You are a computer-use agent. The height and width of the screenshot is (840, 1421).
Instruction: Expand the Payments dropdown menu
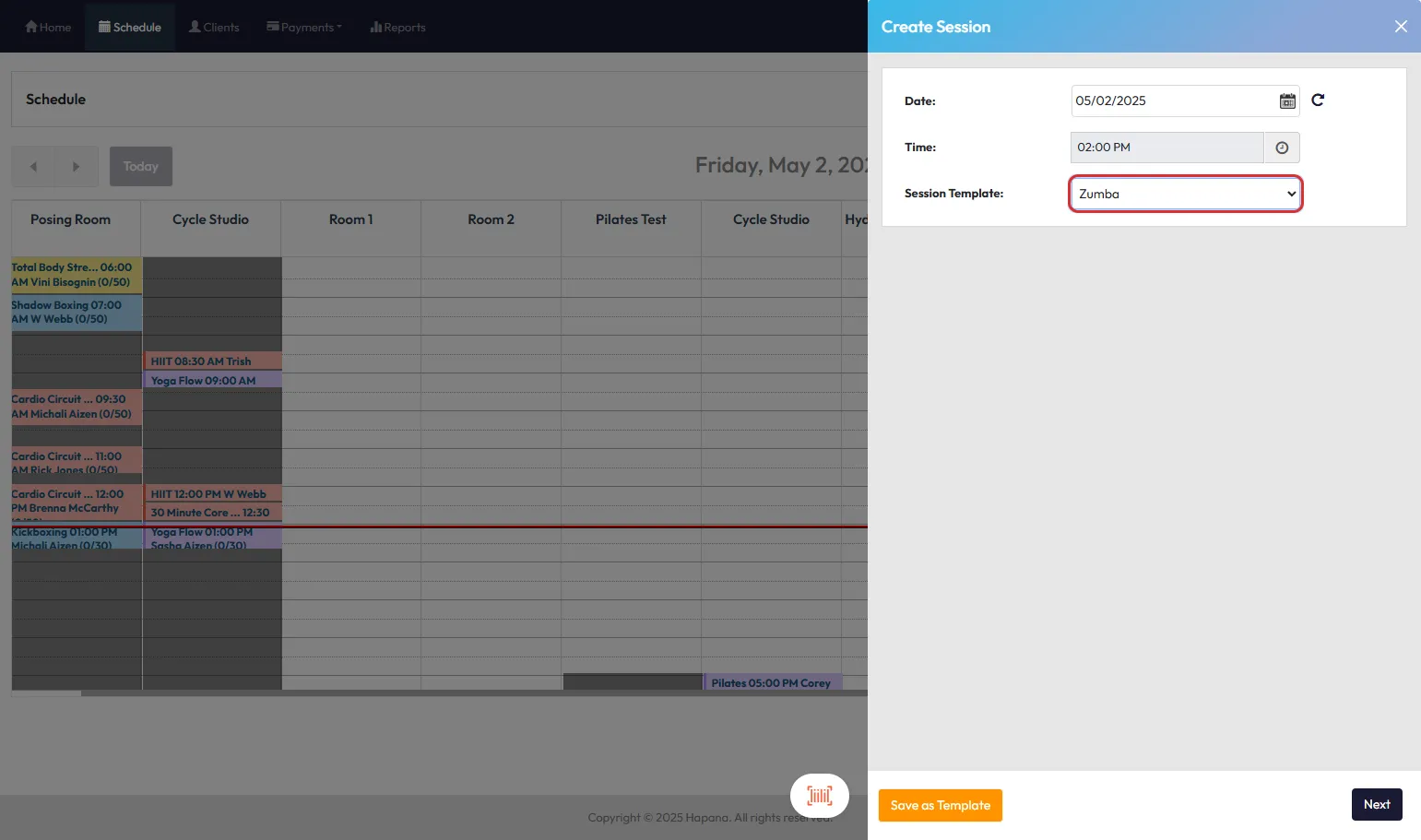tap(304, 27)
